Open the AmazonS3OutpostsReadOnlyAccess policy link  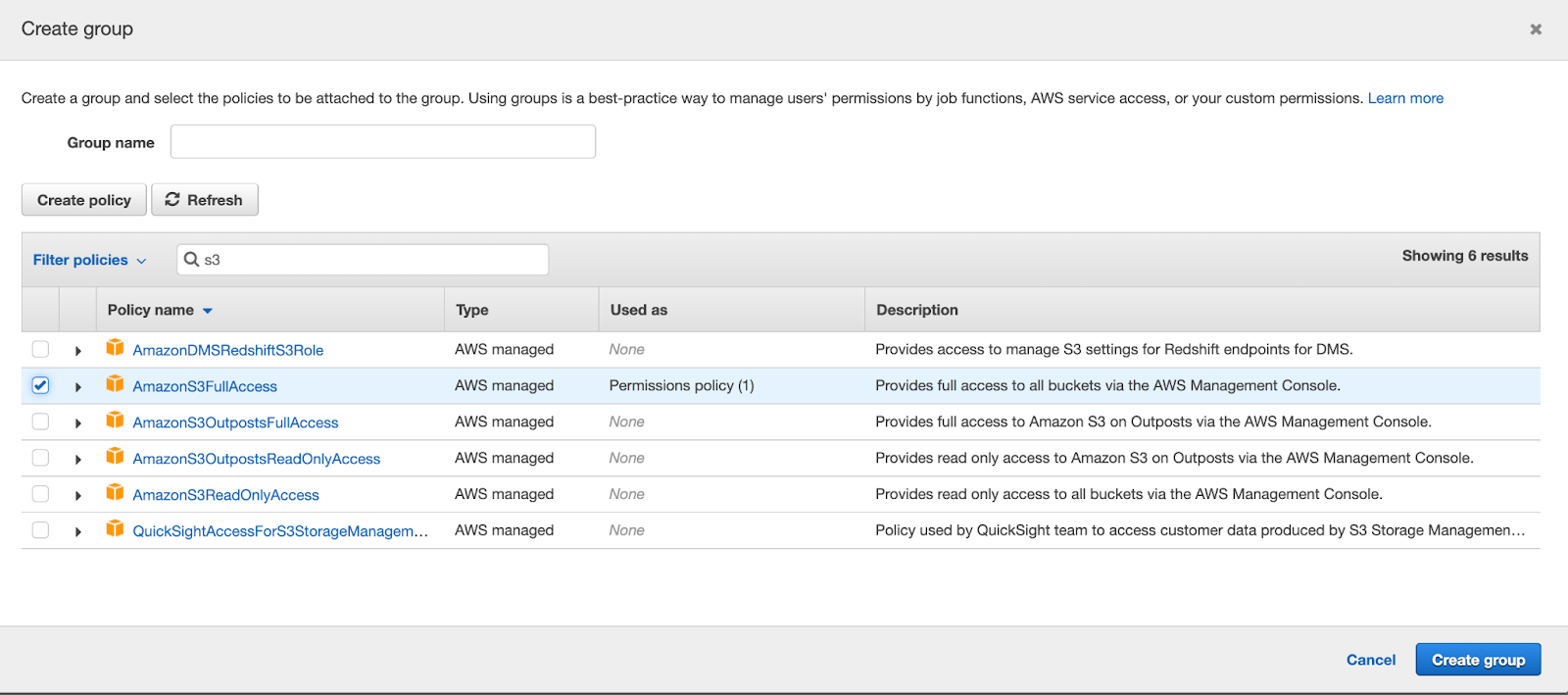256,459
